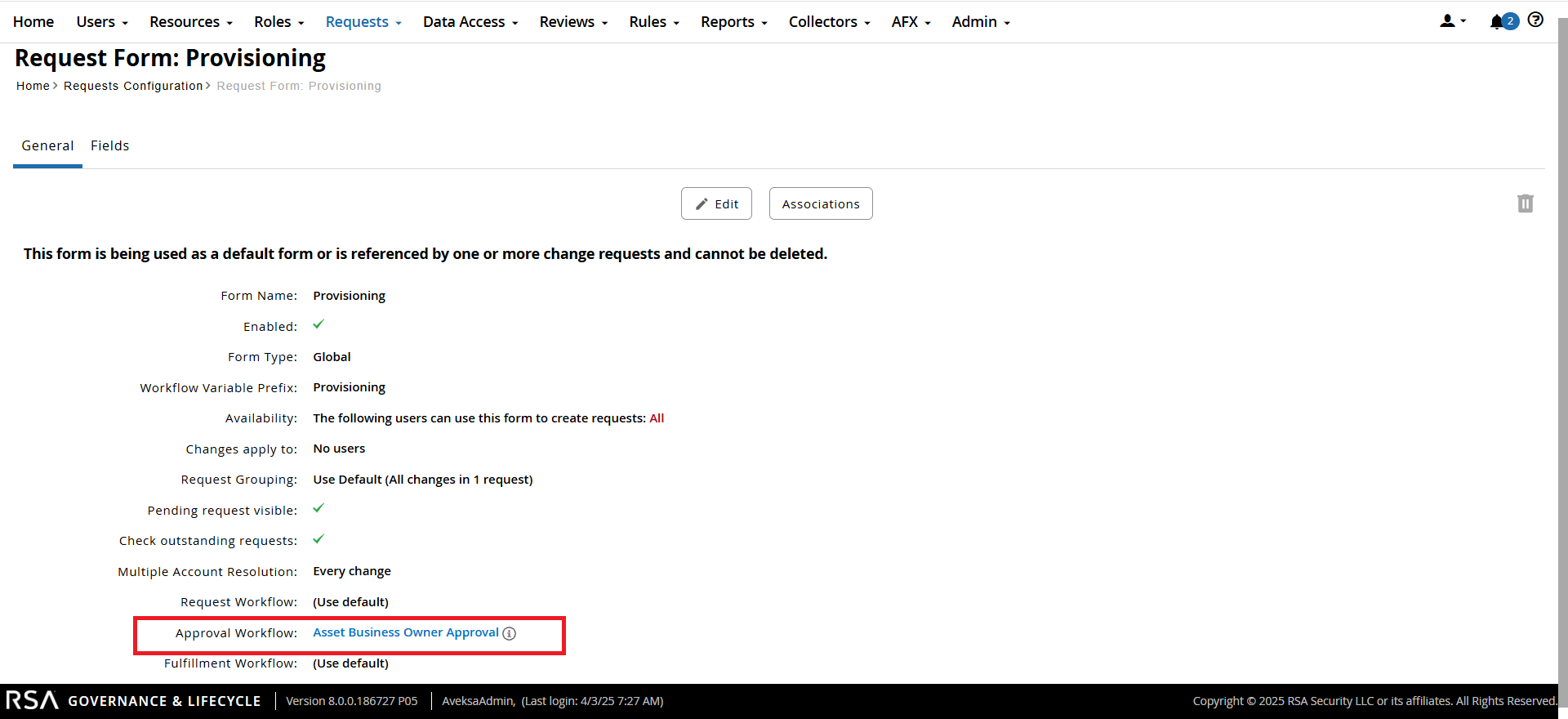The height and width of the screenshot is (719, 1568).
Task: Select the General tab
Action: [x=47, y=145]
